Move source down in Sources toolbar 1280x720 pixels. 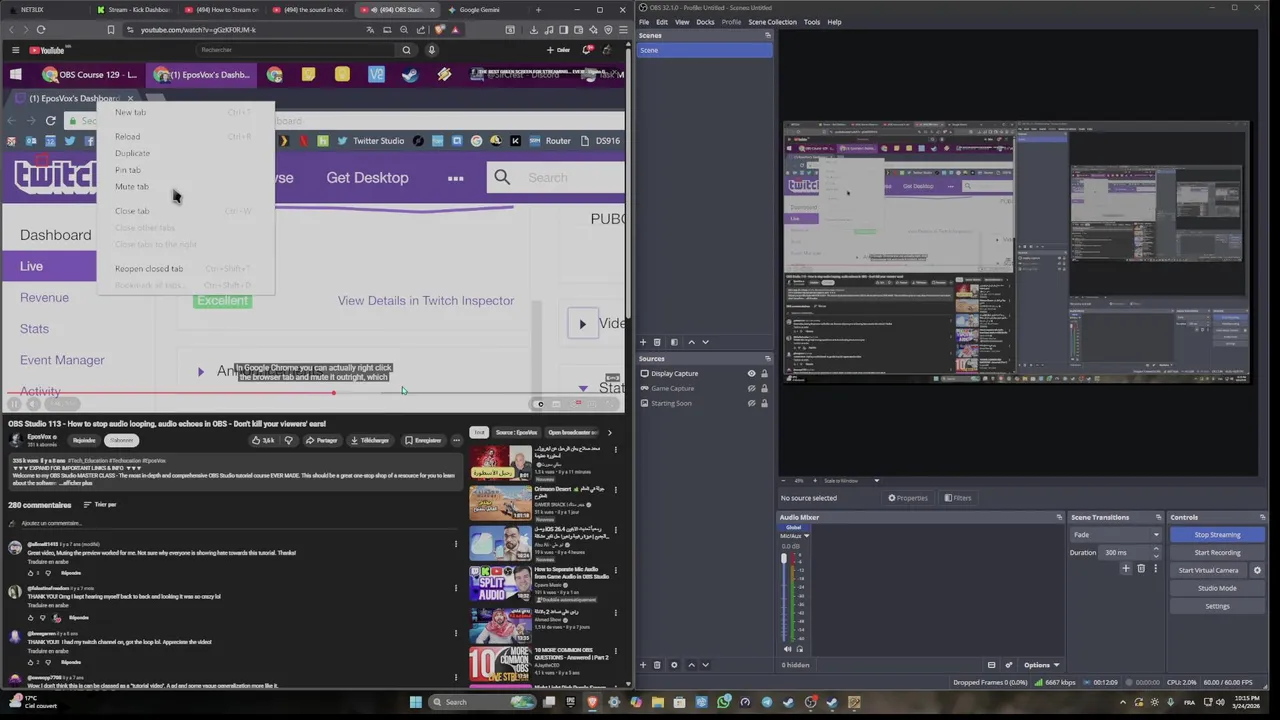click(x=705, y=665)
